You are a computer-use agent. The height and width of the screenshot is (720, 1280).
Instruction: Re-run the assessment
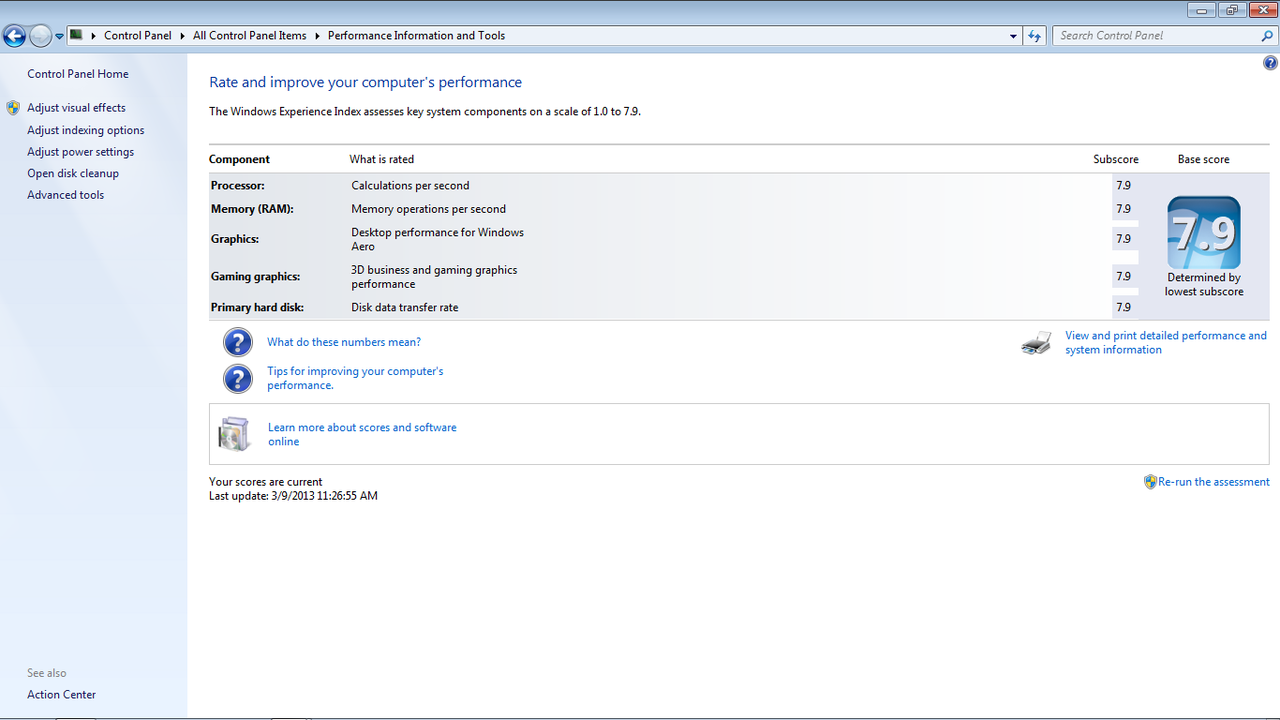tap(1214, 482)
